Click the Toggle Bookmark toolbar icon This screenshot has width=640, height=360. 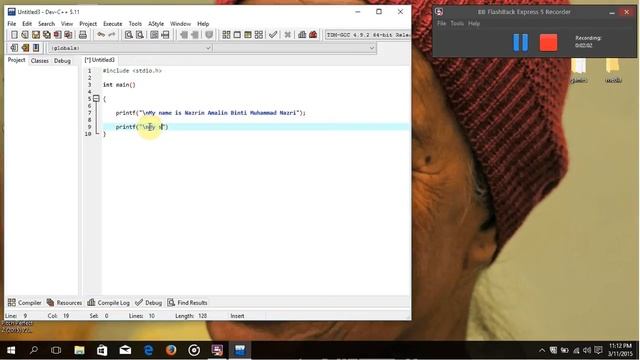pos(25,48)
